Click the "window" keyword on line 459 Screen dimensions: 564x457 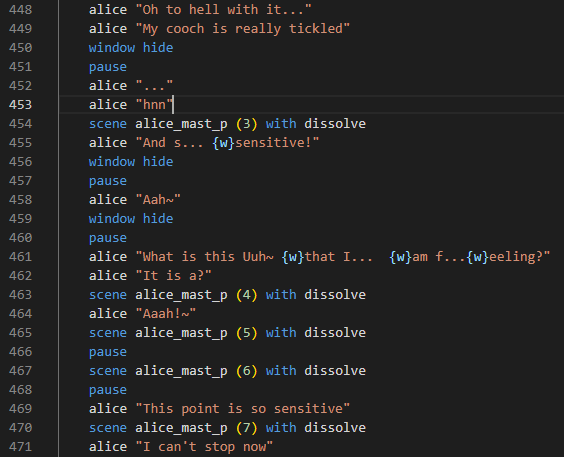(112, 219)
